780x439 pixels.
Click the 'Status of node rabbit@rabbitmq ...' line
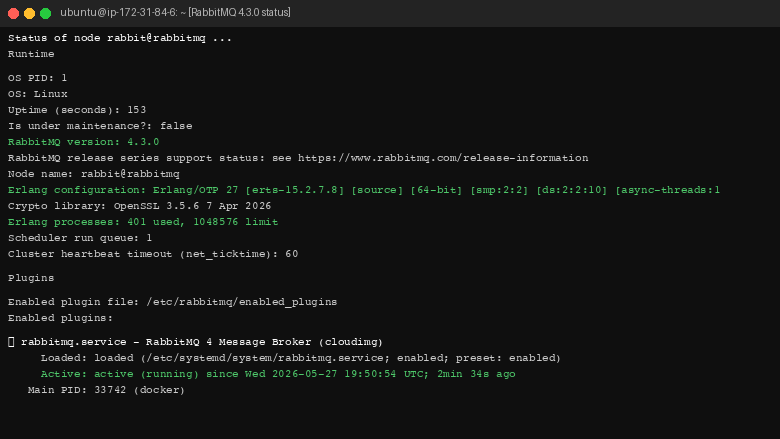pos(120,38)
